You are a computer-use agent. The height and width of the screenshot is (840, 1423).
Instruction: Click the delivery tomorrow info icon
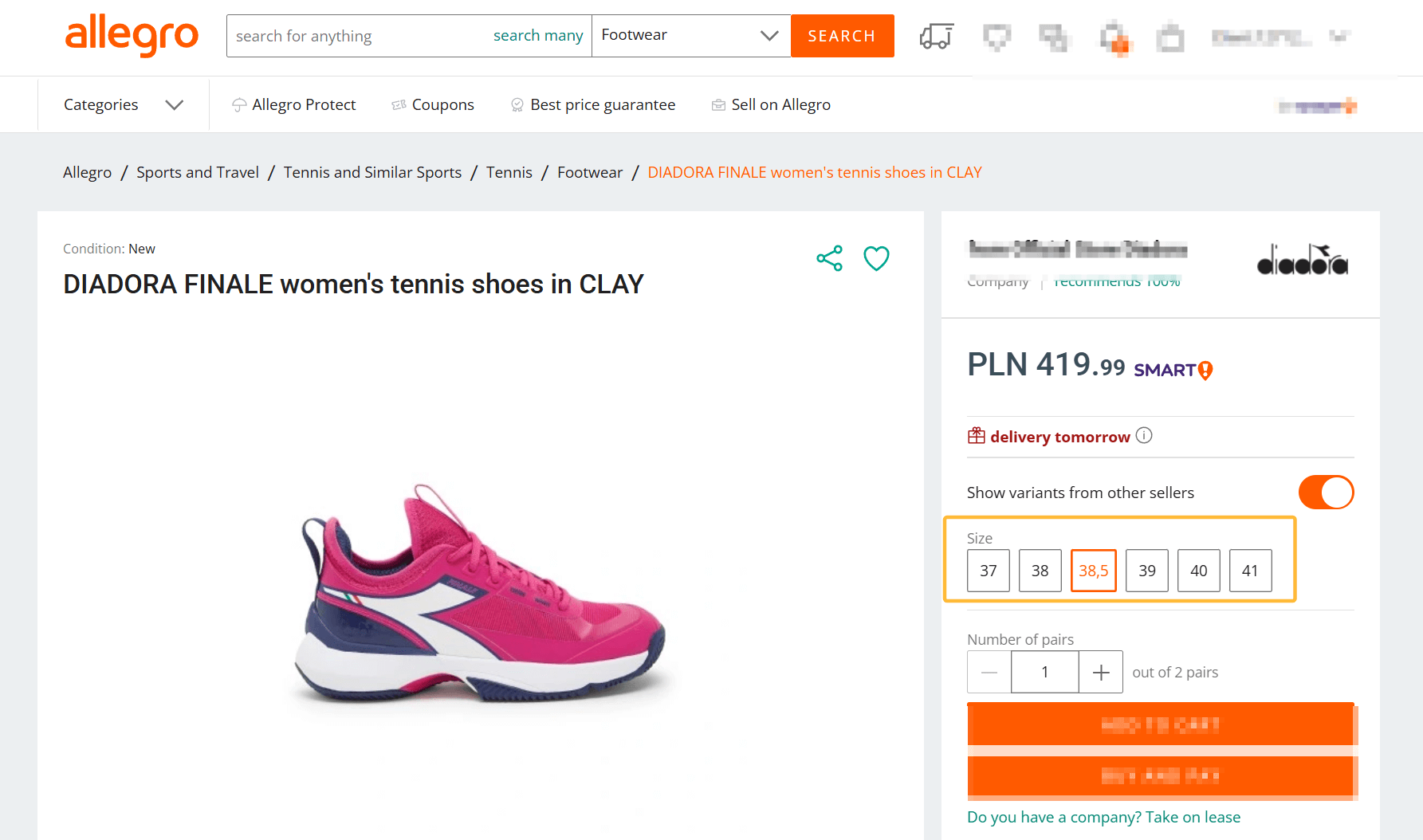click(x=1144, y=435)
